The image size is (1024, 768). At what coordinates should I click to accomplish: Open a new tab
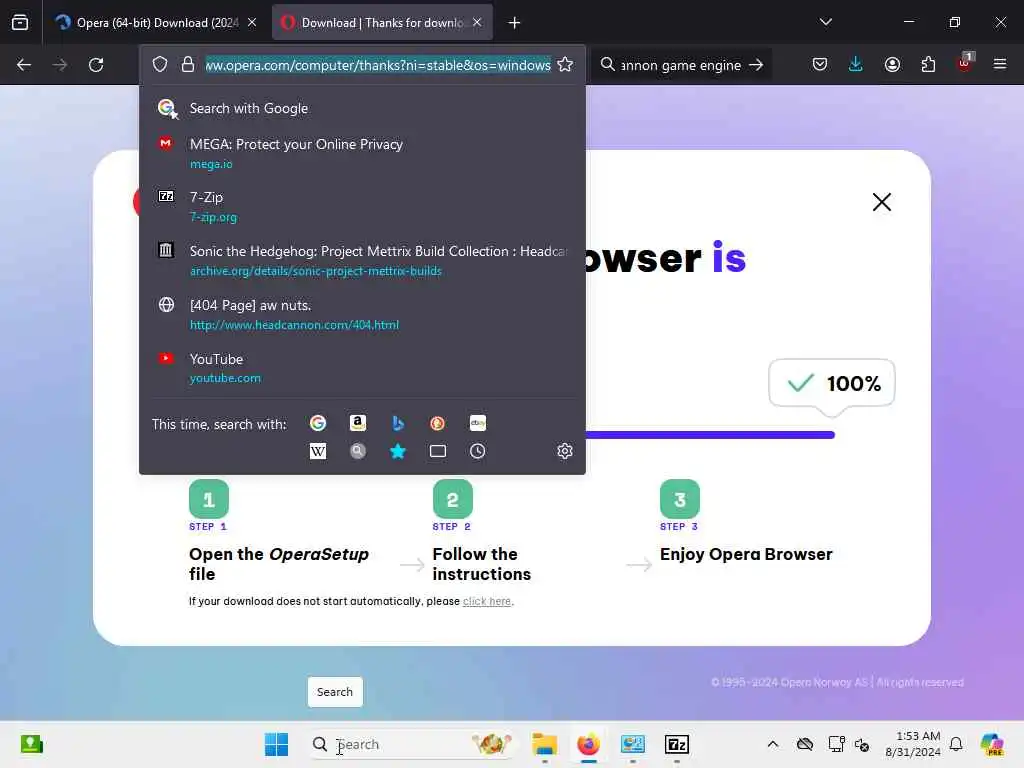515,23
